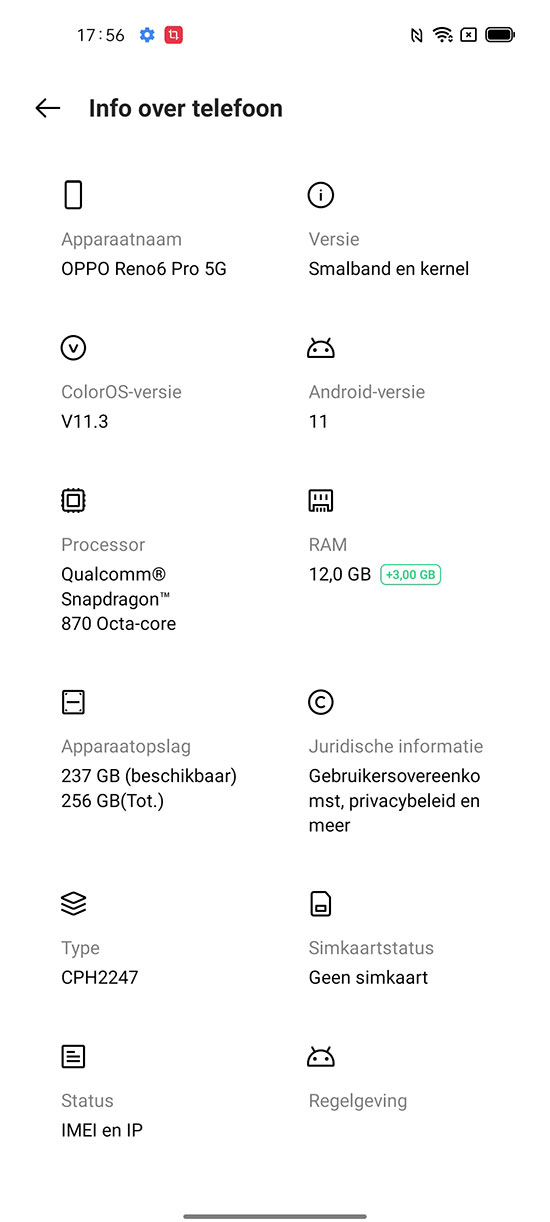The height and width of the screenshot is (1222, 550).
Task: Open Smalband en kernel version details
Action: coord(389,269)
